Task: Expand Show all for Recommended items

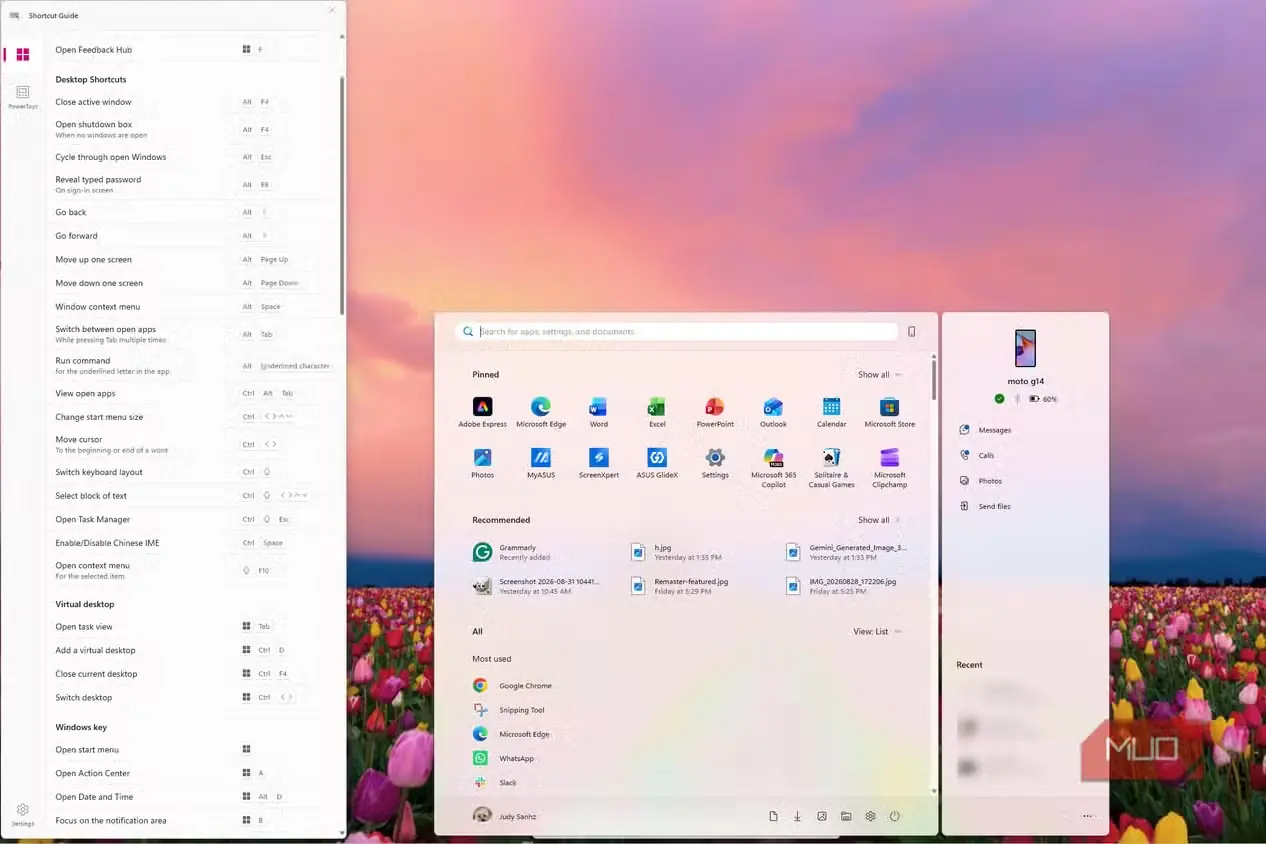Action: [x=879, y=520]
